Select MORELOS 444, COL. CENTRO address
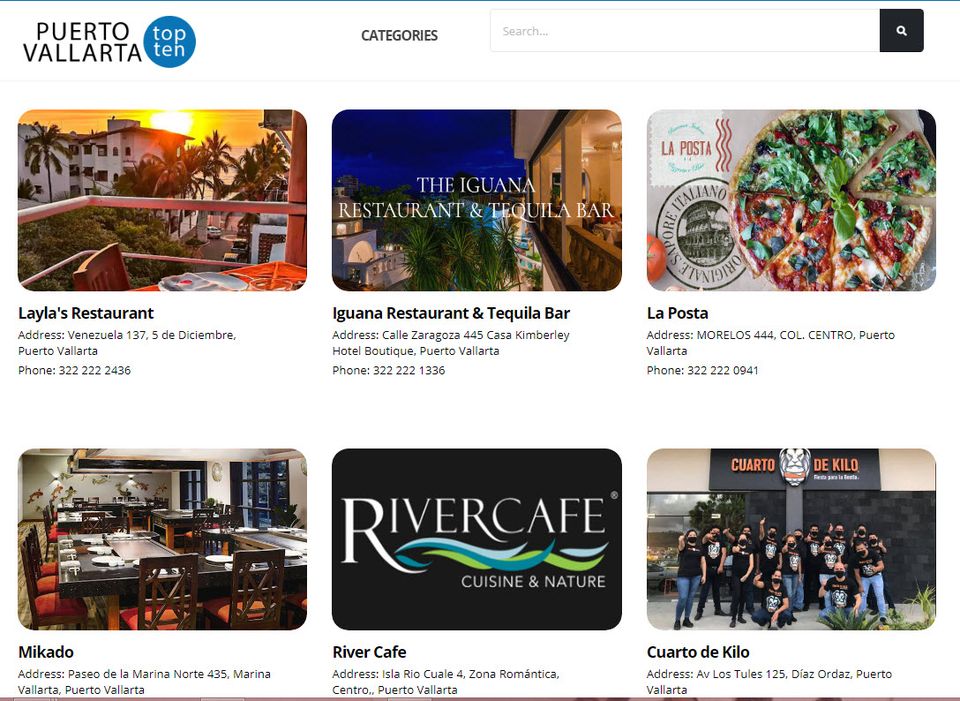960x701 pixels. tap(771, 343)
